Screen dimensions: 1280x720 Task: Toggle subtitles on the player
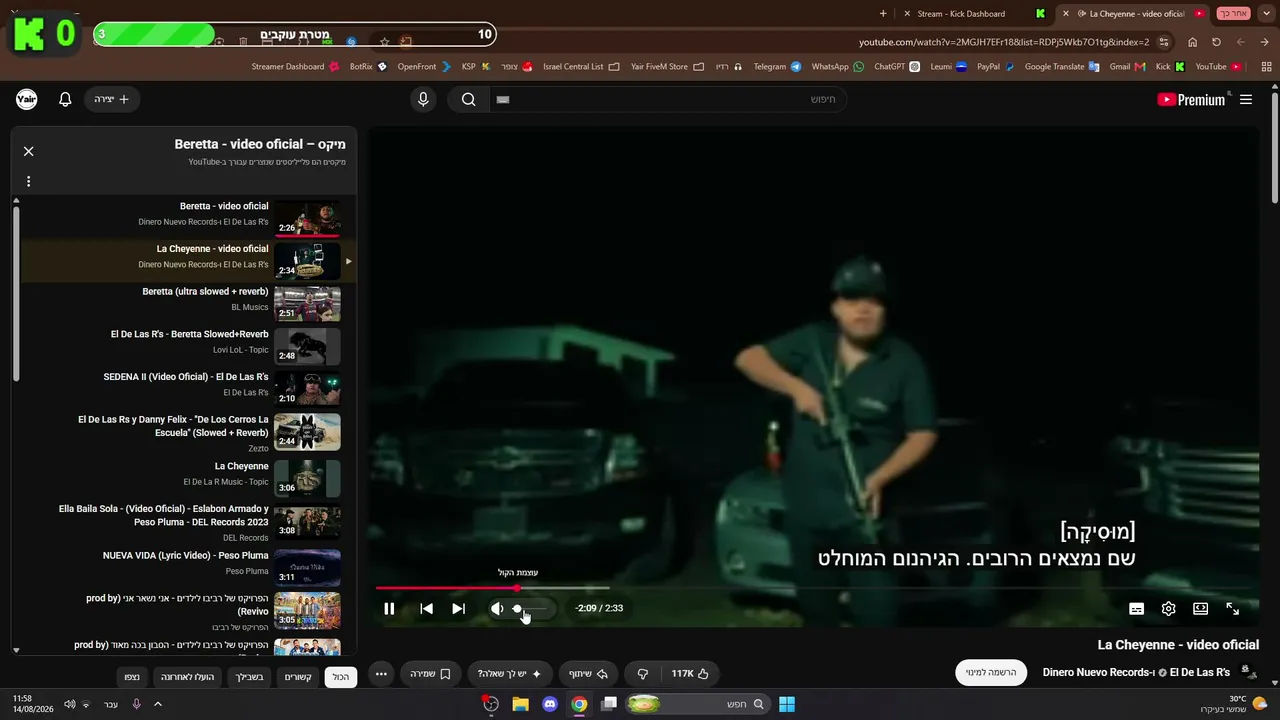(1136, 608)
